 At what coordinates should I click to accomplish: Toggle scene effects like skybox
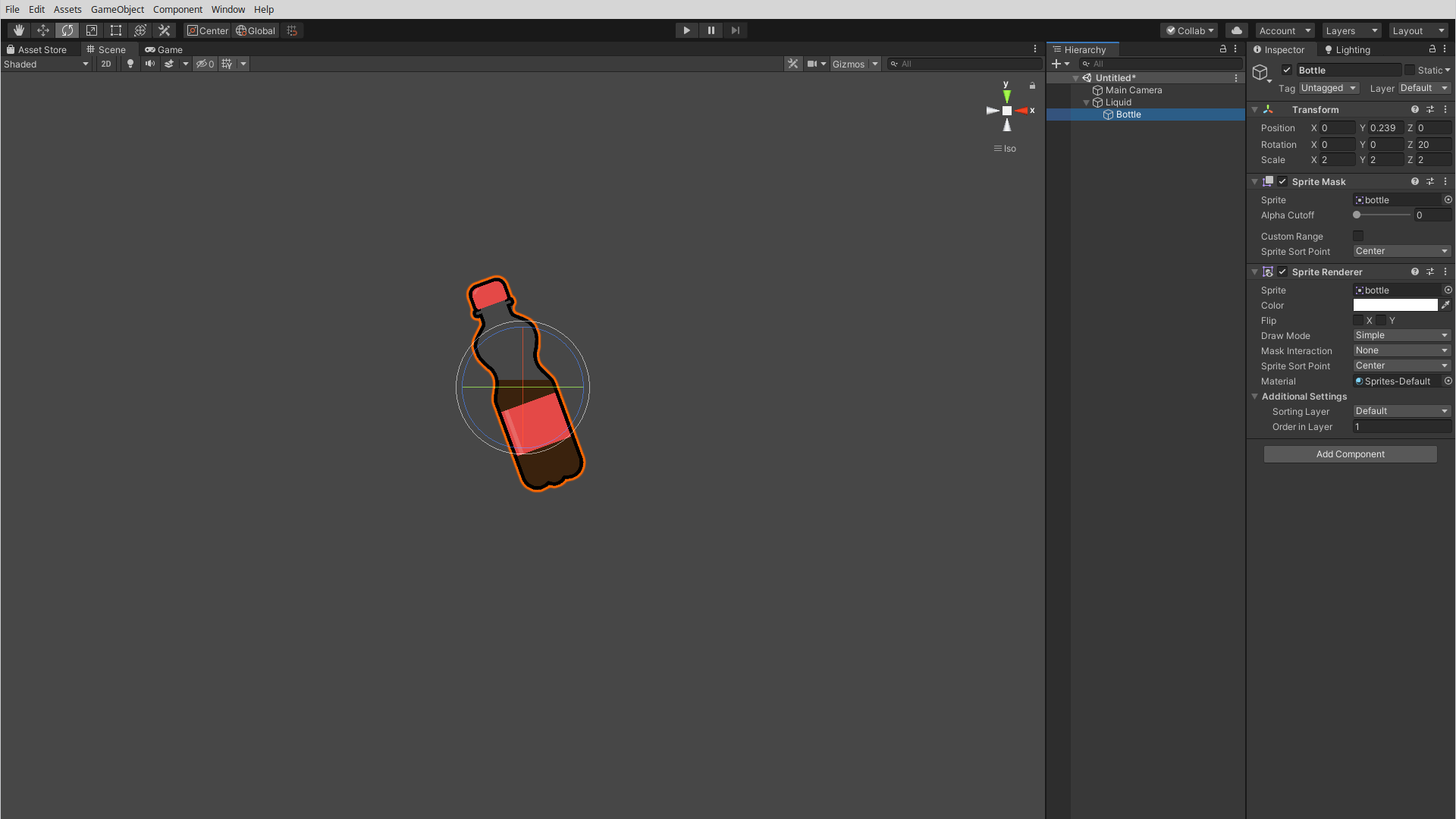[x=169, y=64]
